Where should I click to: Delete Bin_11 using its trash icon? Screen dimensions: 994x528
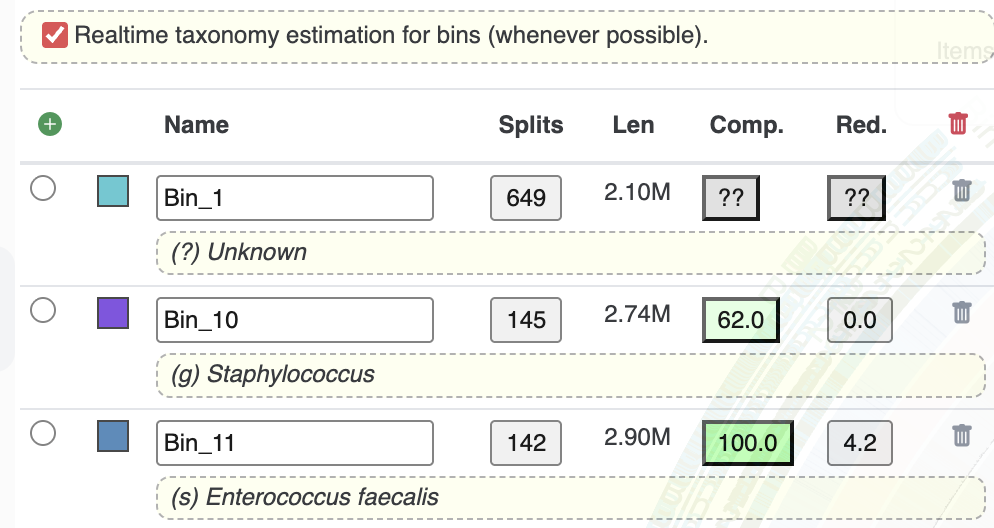(x=962, y=435)
